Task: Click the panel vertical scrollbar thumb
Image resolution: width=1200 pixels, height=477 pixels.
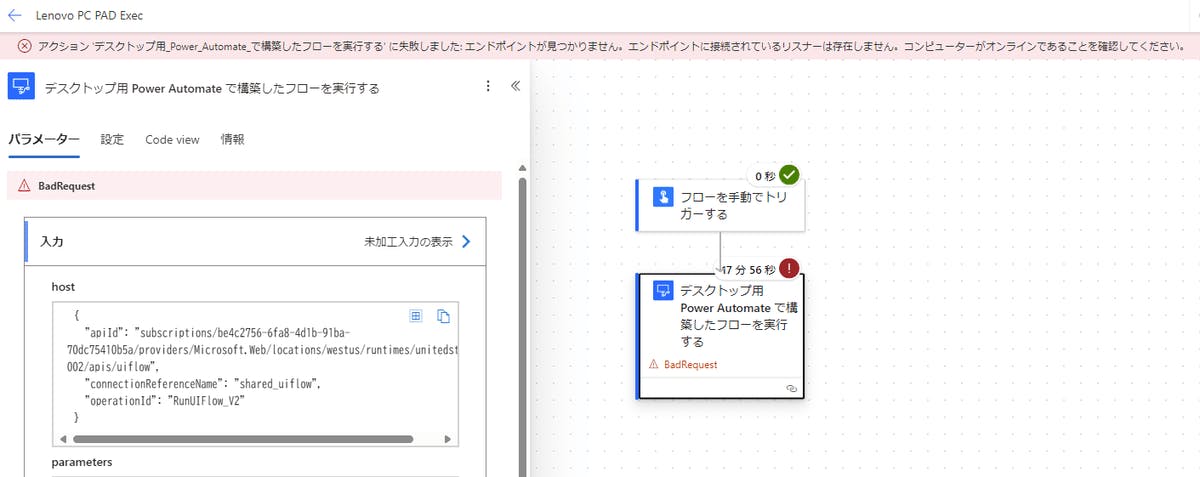Action: point(522,327)
